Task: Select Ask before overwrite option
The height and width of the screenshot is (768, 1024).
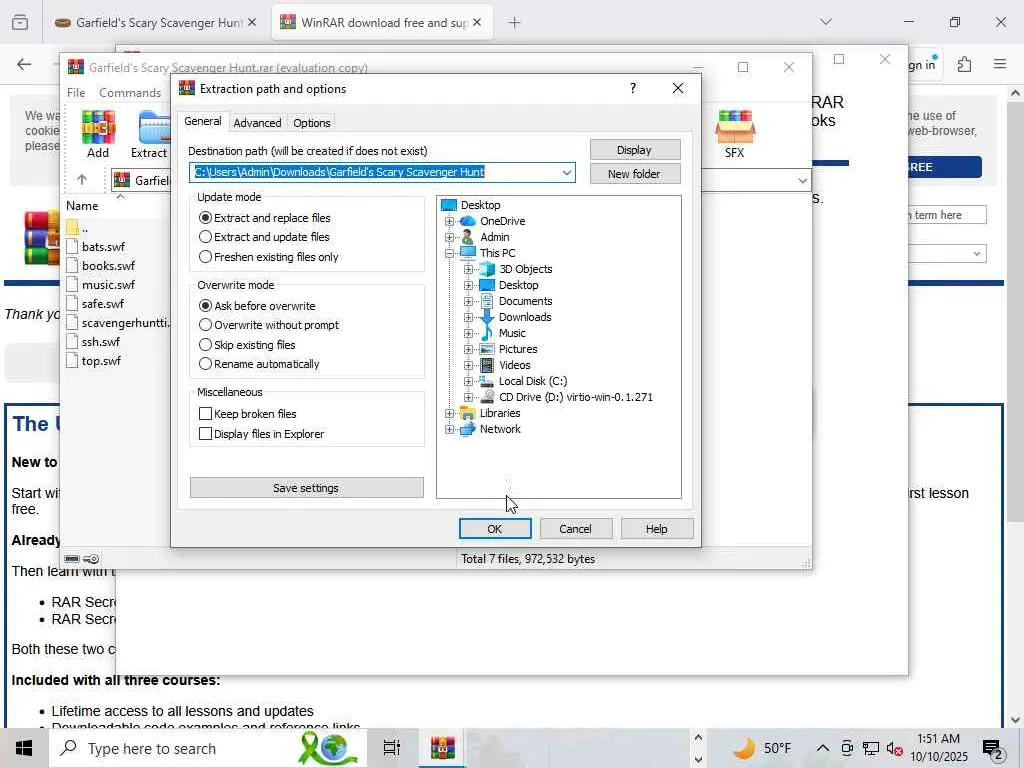Action: pyautogui.click(x=257, y=306)
